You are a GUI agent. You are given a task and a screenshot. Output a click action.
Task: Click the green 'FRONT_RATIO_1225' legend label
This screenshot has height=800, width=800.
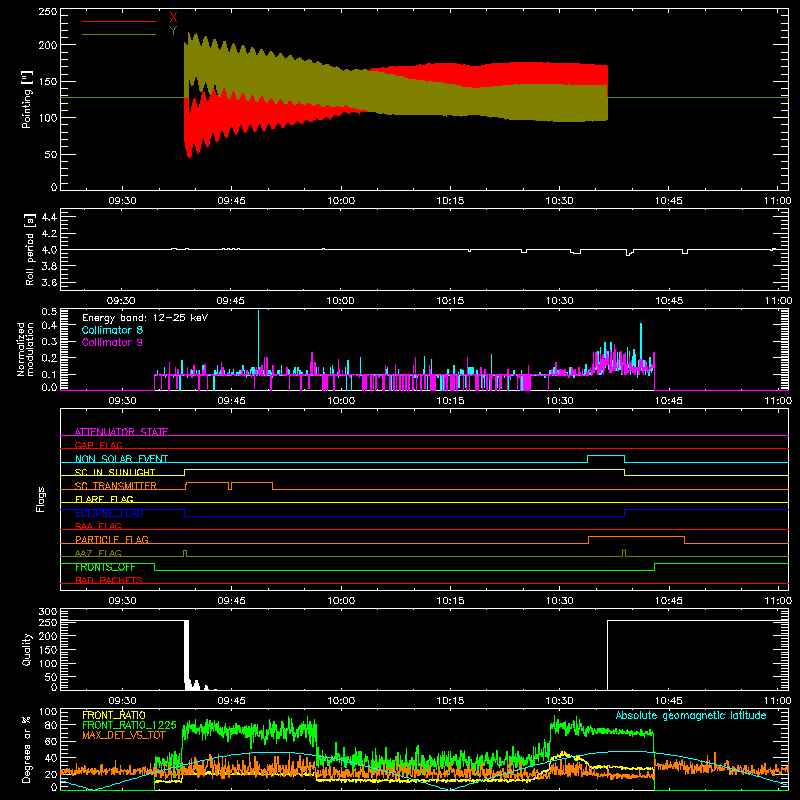tap(129, 725)
